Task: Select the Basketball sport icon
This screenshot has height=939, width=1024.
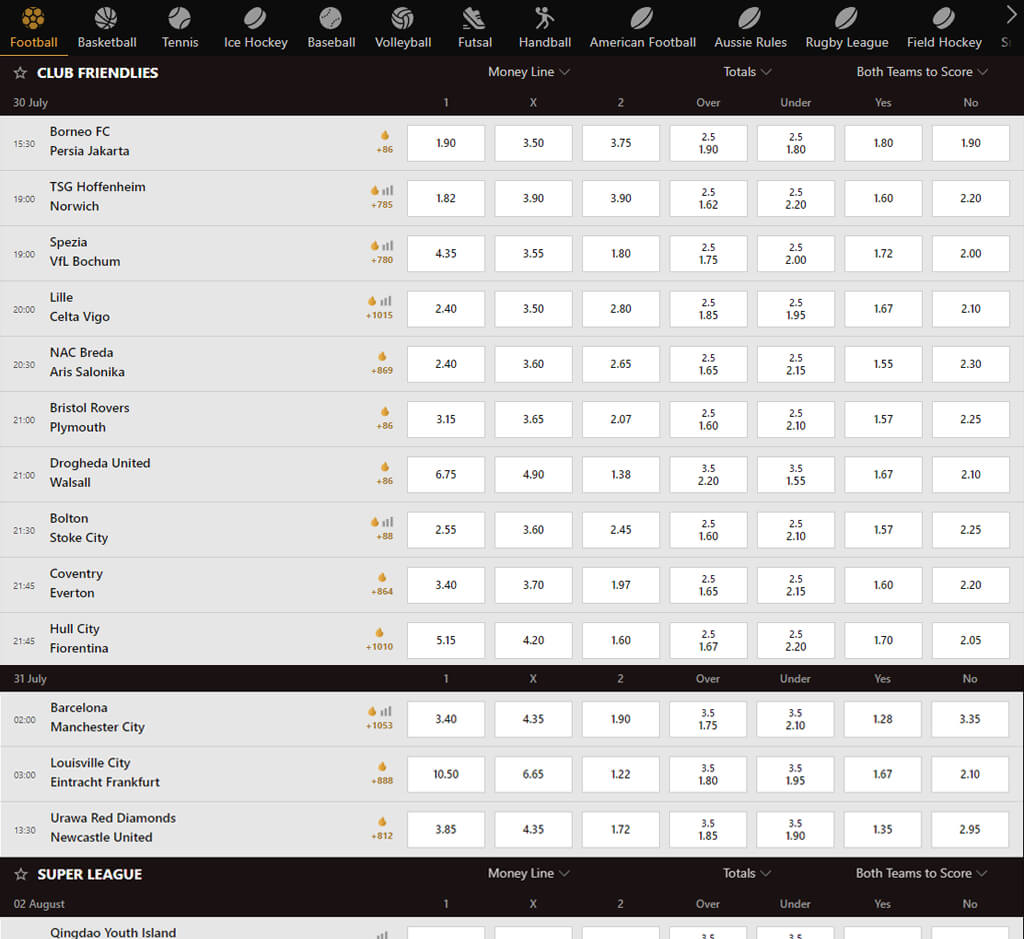Action: (x=106, y=18)
